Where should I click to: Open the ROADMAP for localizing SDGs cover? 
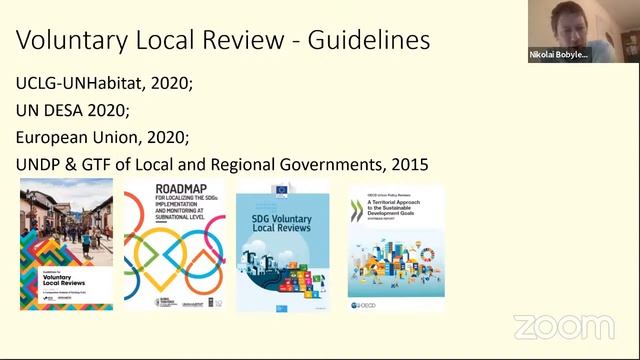[x=175, y=245]
